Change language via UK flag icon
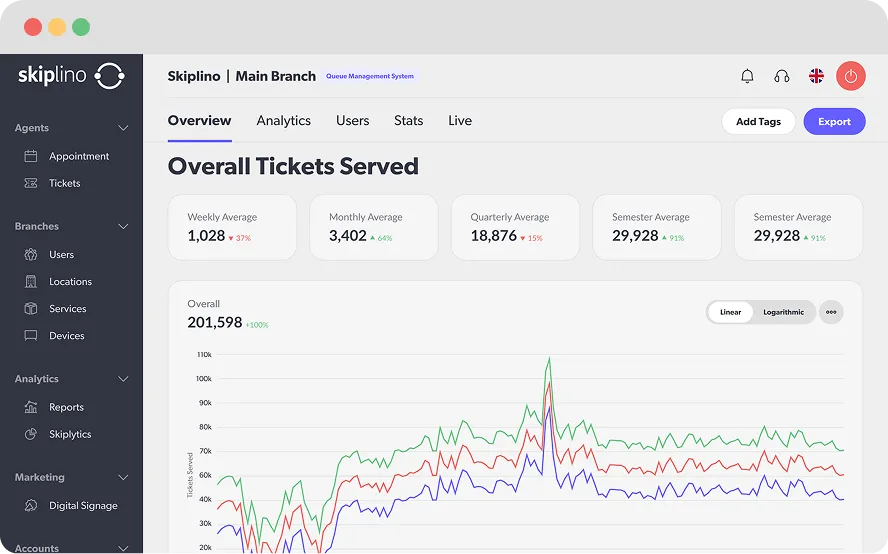 [816, 76]
